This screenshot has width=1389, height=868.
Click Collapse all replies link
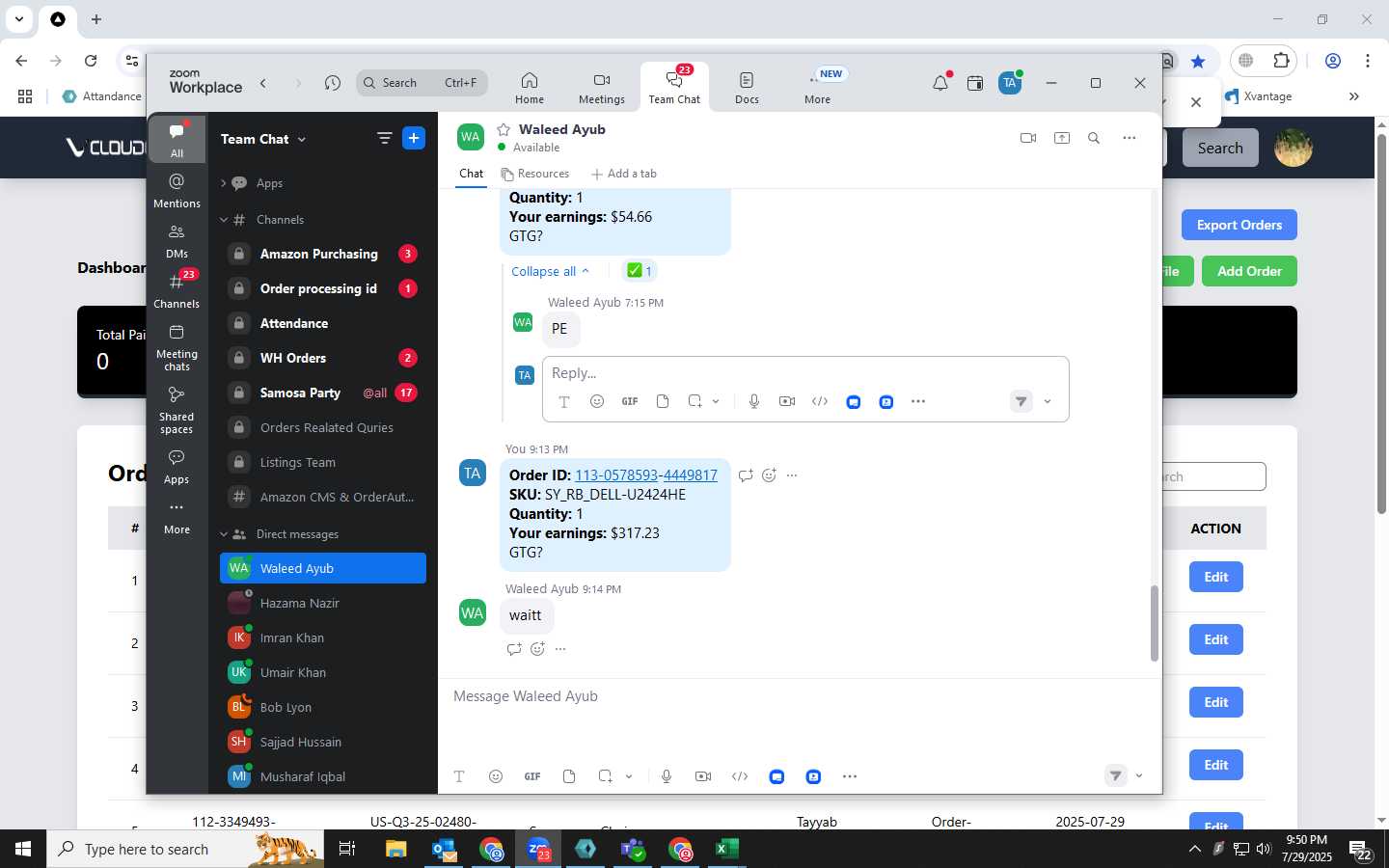(x=550, y=271)
